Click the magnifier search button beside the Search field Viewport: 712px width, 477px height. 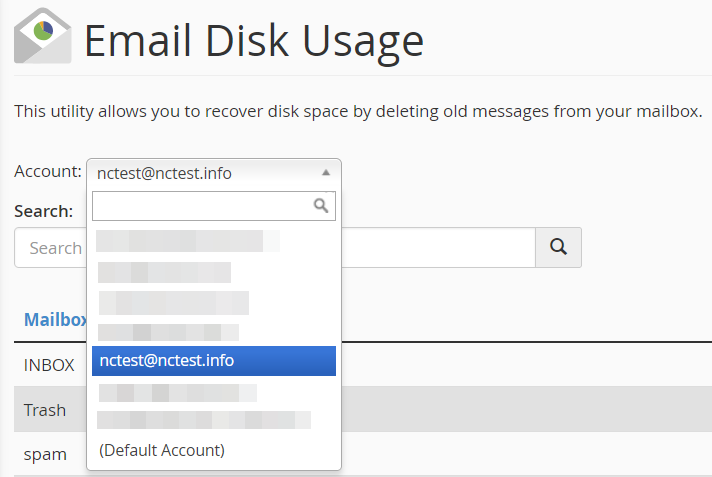pyautogui.click(x=559, y=248)
